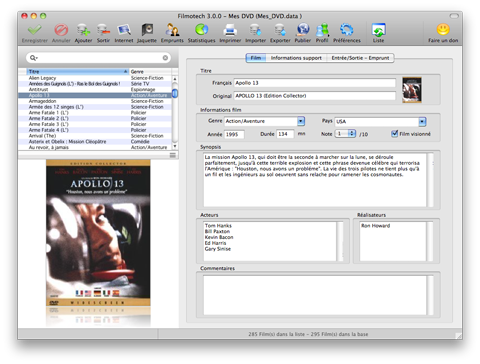The image size is (480, 364).
Task: Click Kevin Bacon in Acteurs list
Action: (x=219, y=237)
